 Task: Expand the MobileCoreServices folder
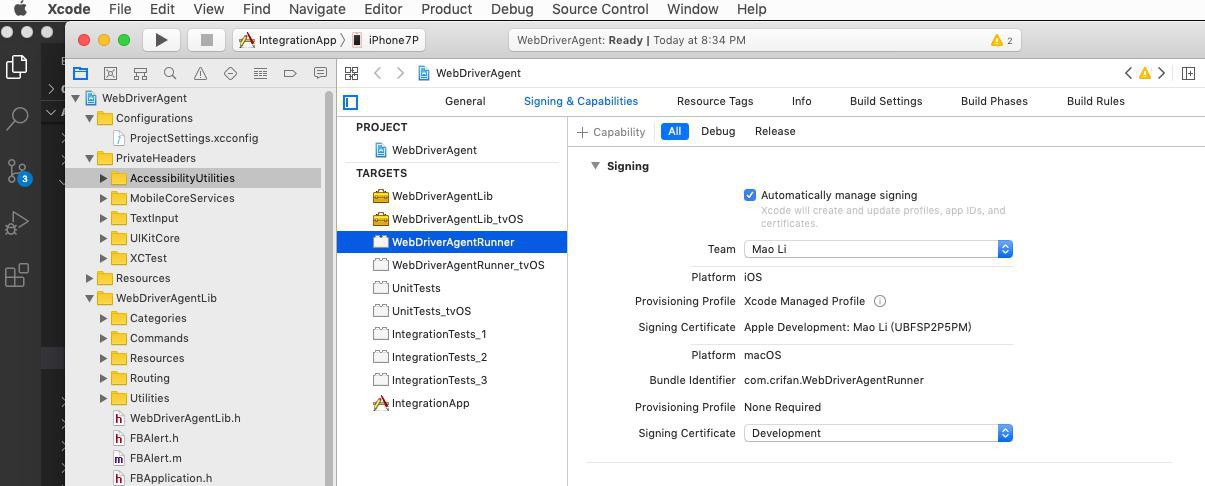click(103, 198)
